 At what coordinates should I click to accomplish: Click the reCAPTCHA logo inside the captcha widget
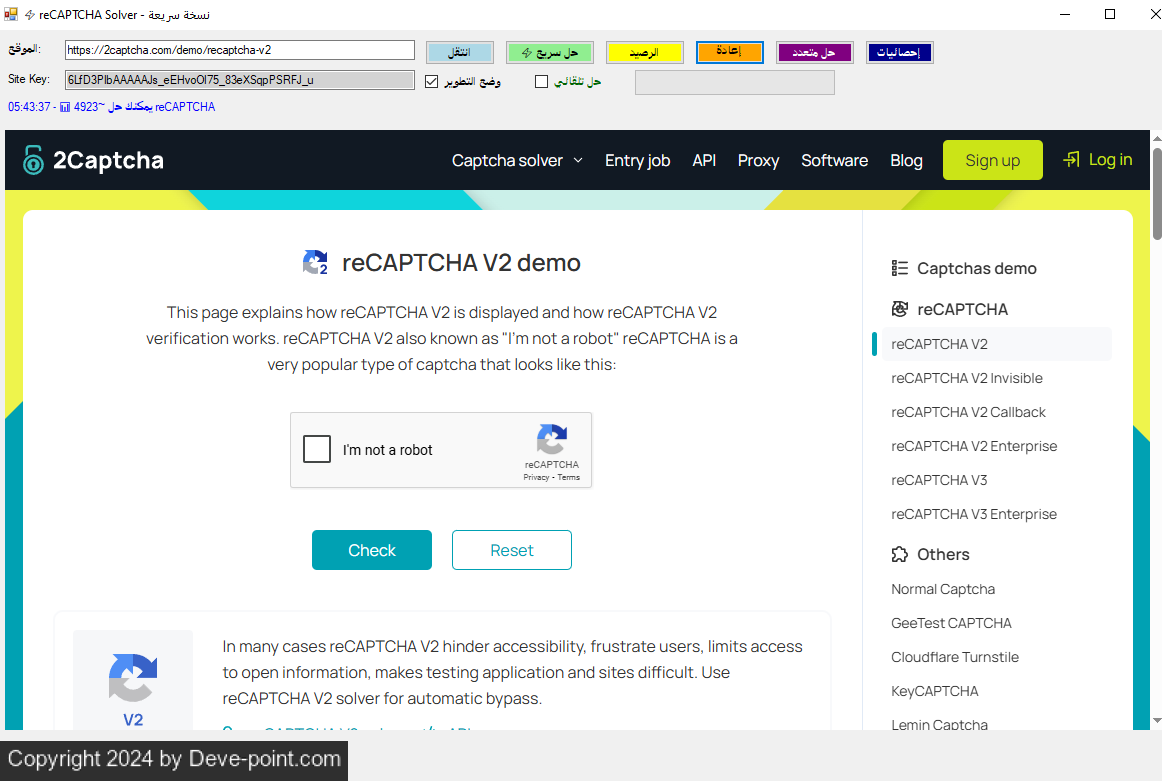pos(551,440)
